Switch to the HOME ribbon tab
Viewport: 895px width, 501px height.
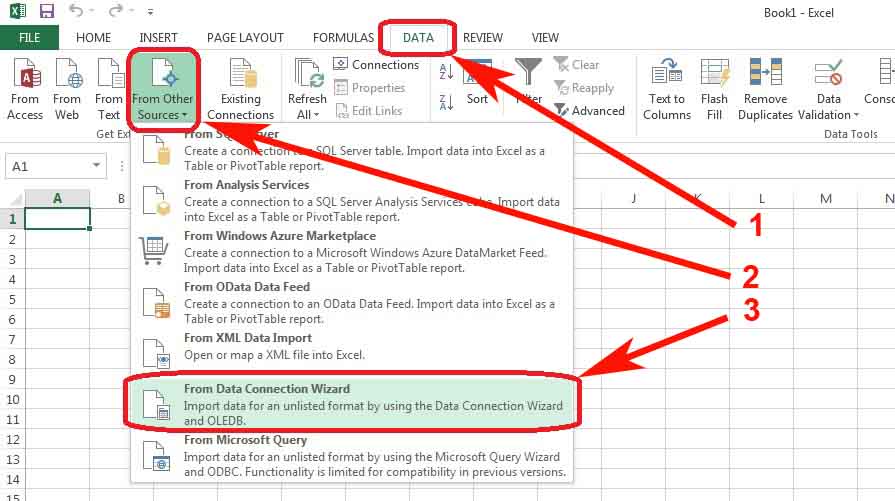point(94,38)
